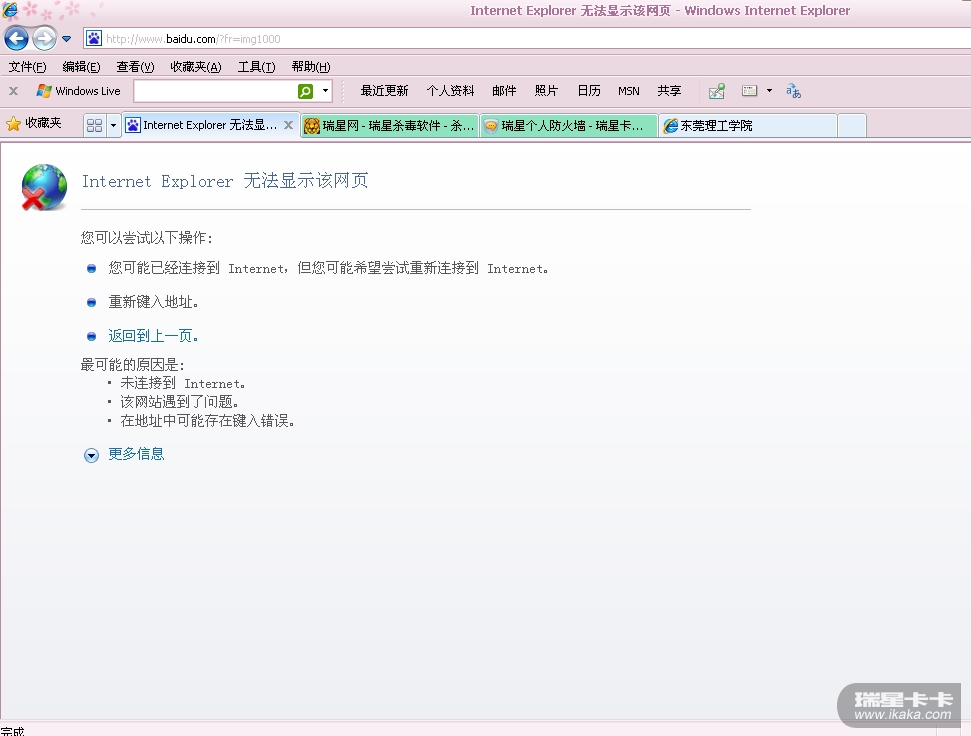The width and height of the screenshot is (971, 736).
Task: Open the 工具(T) menu
Action: click(256, 67)
